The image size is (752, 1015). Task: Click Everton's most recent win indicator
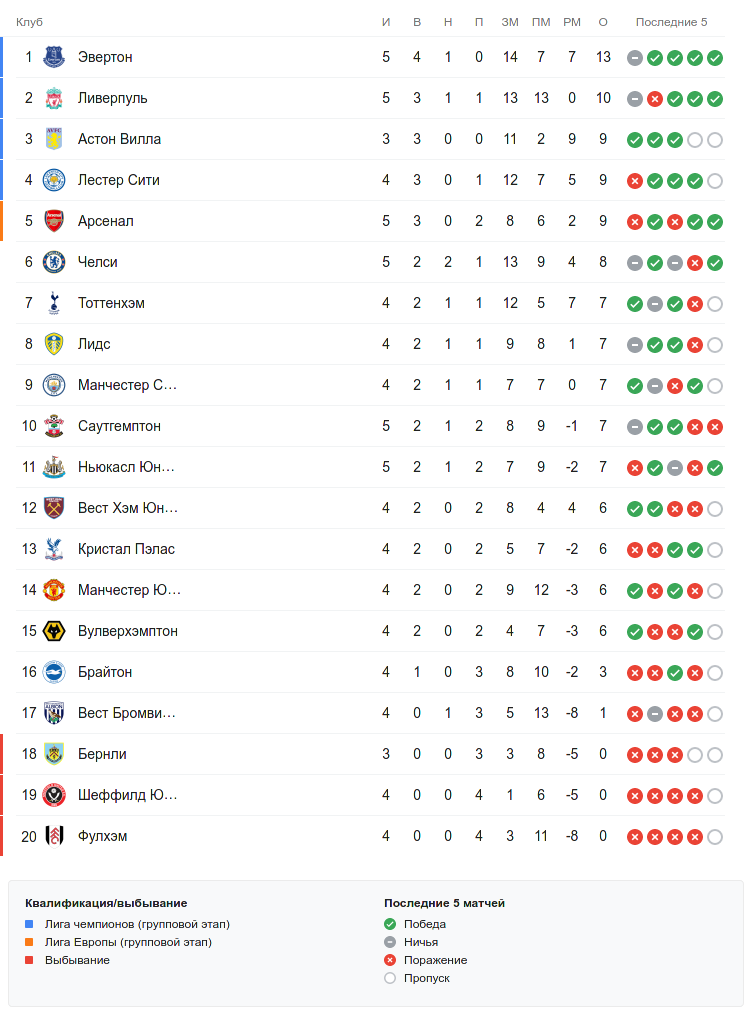tap(715, 58)
